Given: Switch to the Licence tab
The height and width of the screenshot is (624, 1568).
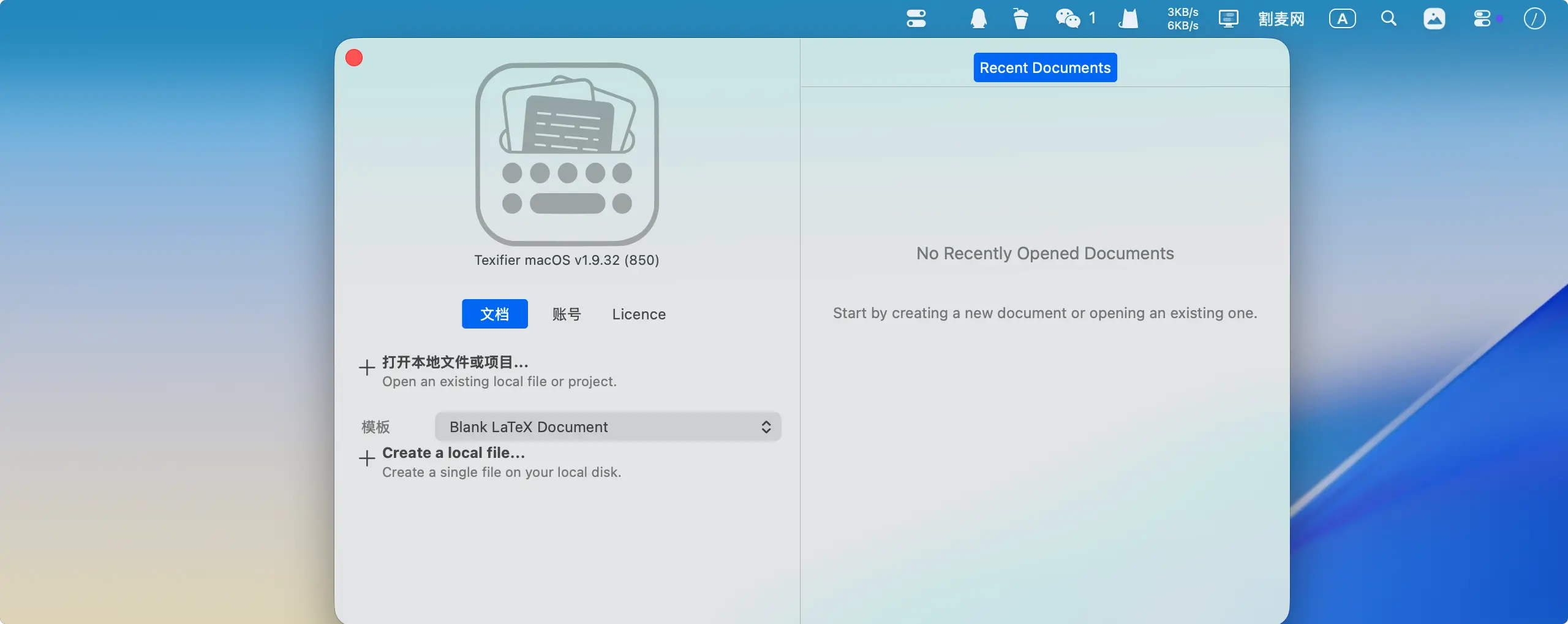Looking at the screenshot, I should pos(639,314).
